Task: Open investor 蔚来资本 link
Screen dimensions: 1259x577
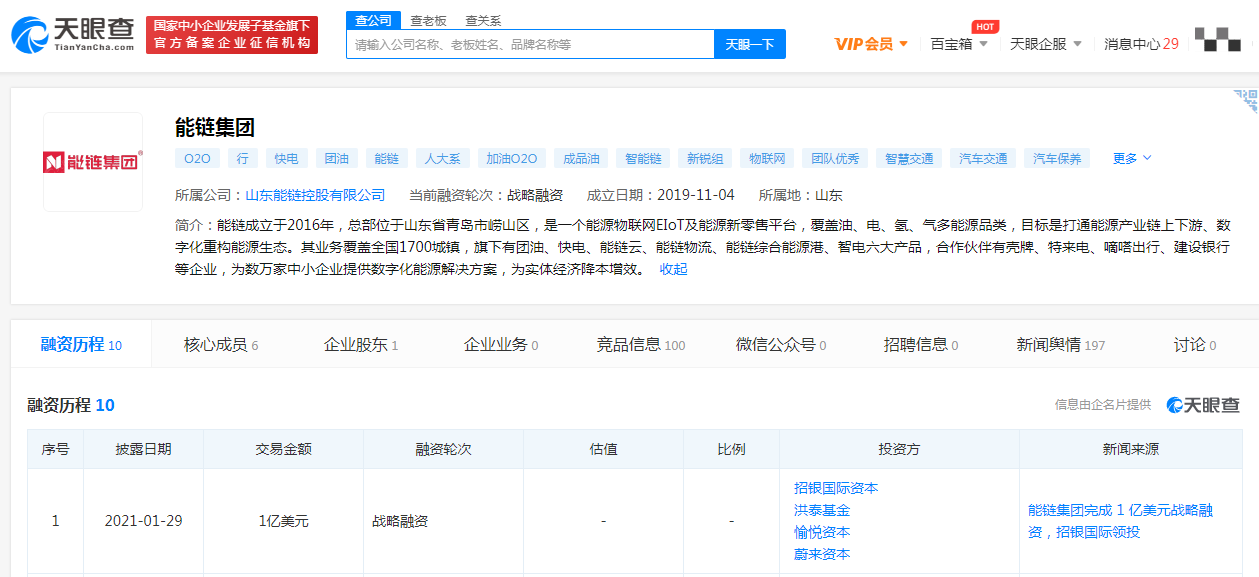Action: coord(822,554)
